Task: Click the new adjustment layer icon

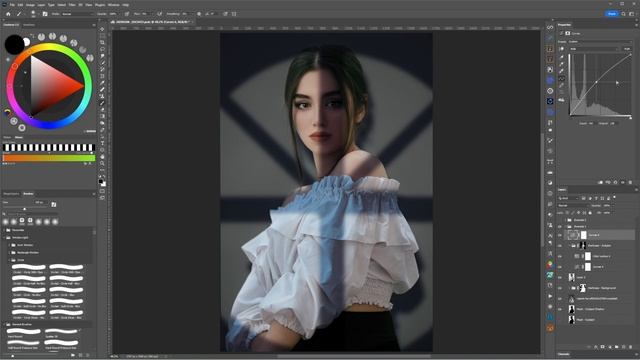Action: pyautogui.click(x=610, y=347)
